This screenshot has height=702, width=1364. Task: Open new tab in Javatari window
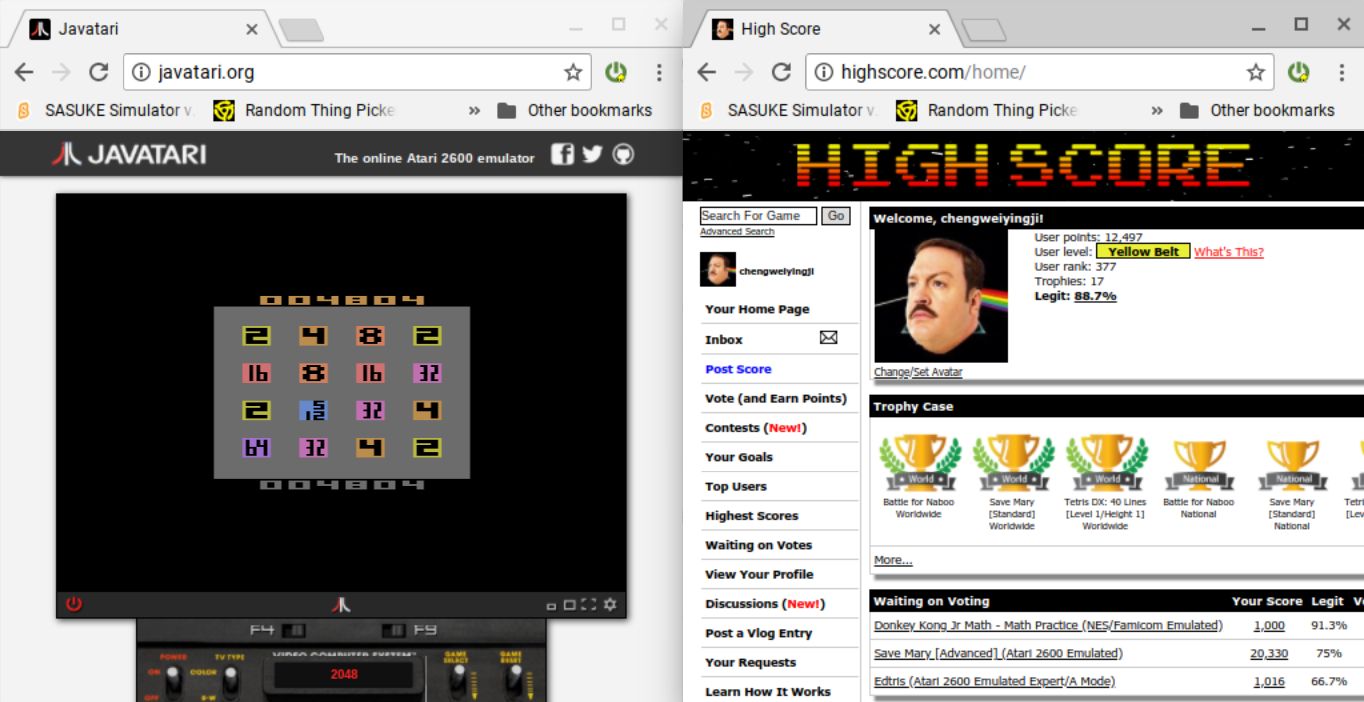pos(301,31)
